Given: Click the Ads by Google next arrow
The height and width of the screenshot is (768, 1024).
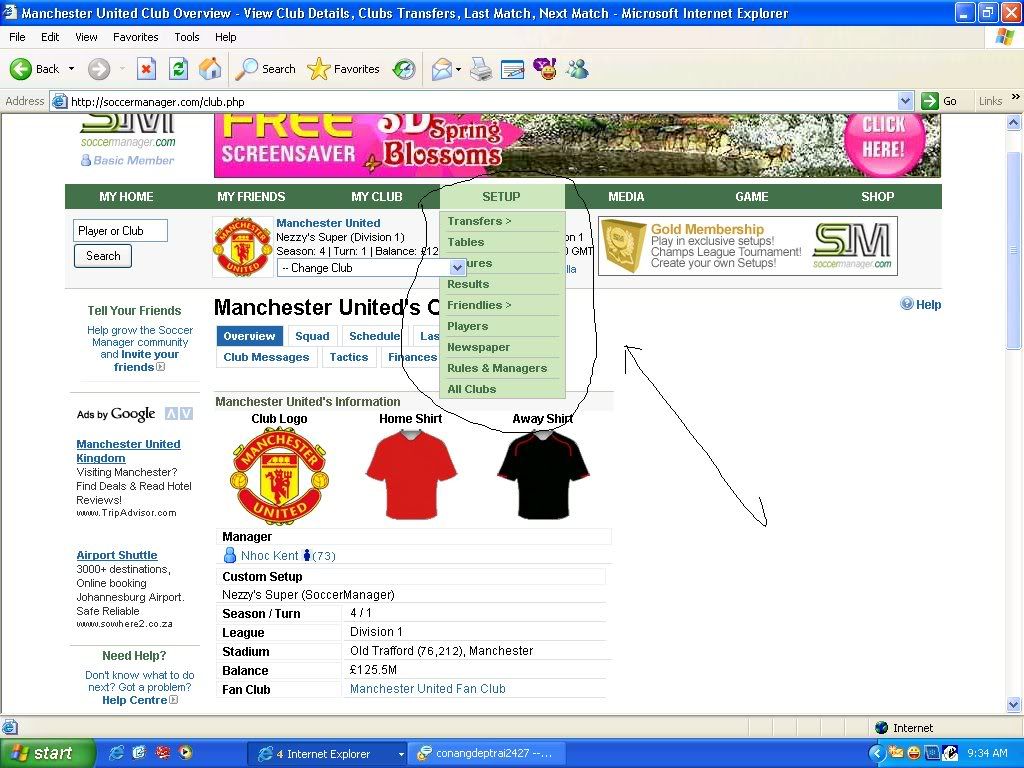Looking at the screenshot, I should (186, 413).
